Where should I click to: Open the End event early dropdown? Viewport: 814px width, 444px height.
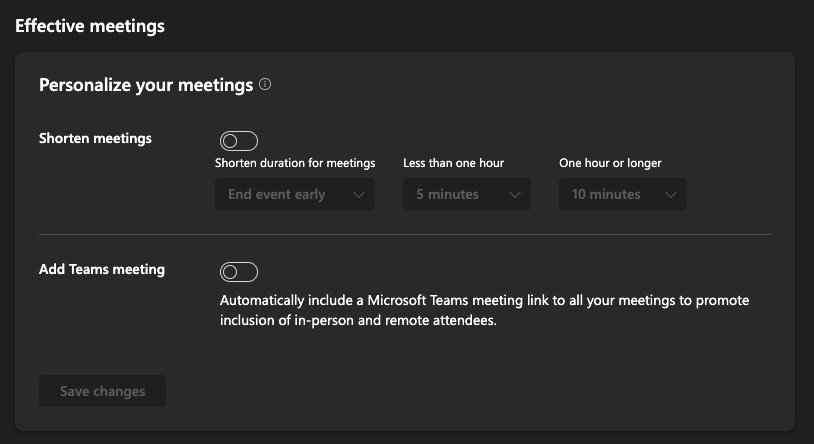[294, 194]
